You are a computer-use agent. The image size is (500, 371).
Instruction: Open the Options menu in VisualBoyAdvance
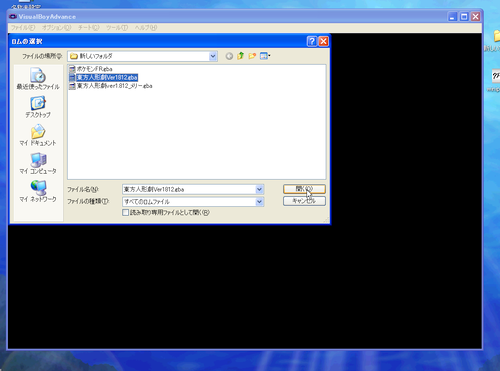point(57,28)
